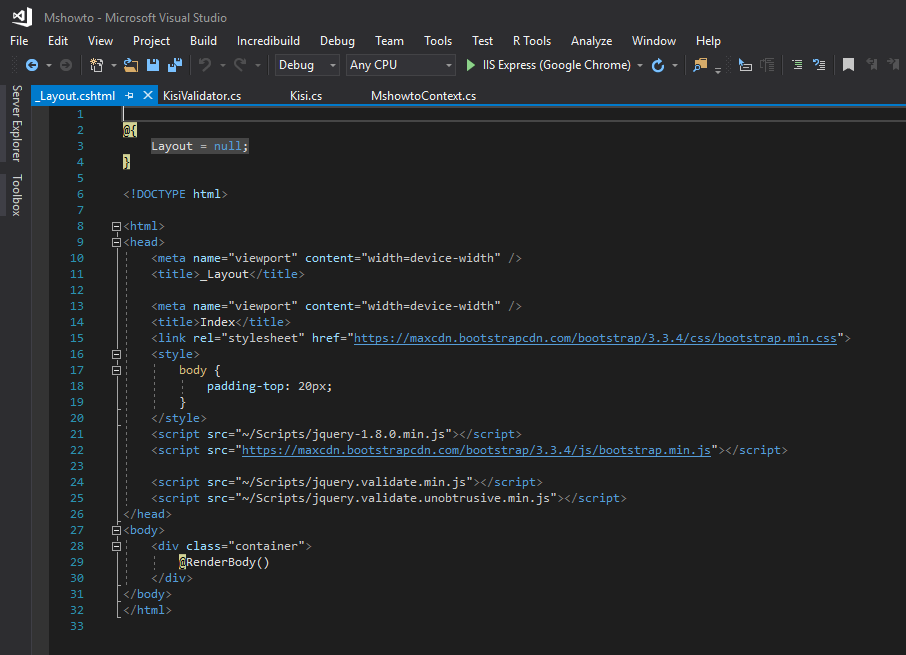
Task: Open the back navigation history dropdown
Action: coord(49,66)
